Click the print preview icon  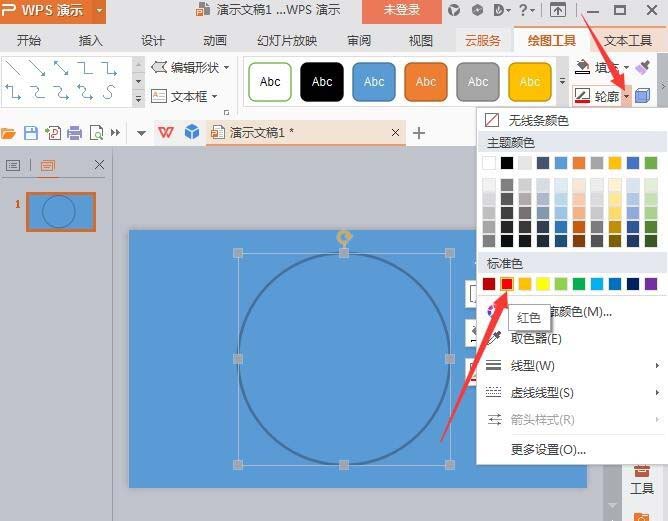point(97,133)
